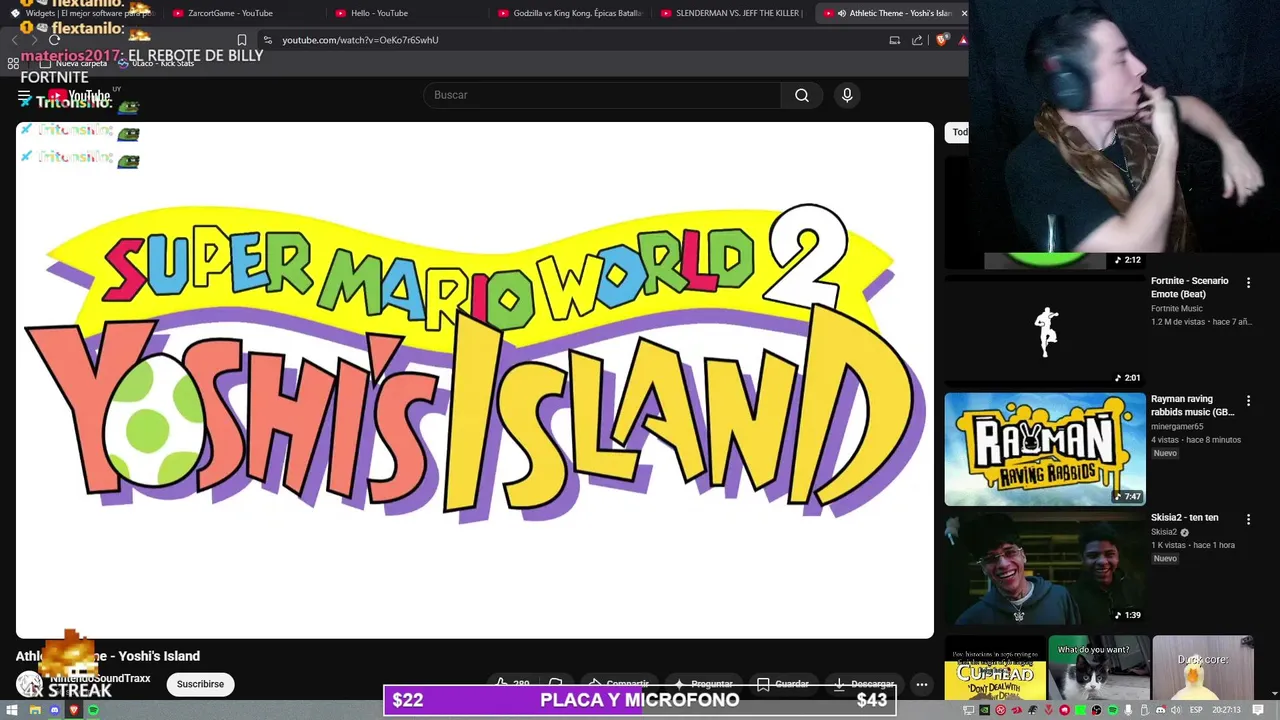Image resolution: width=1280 pixels, height=720 pixels.
Task: Click the share page icon in address bar
Action: (x=917, y=40)
